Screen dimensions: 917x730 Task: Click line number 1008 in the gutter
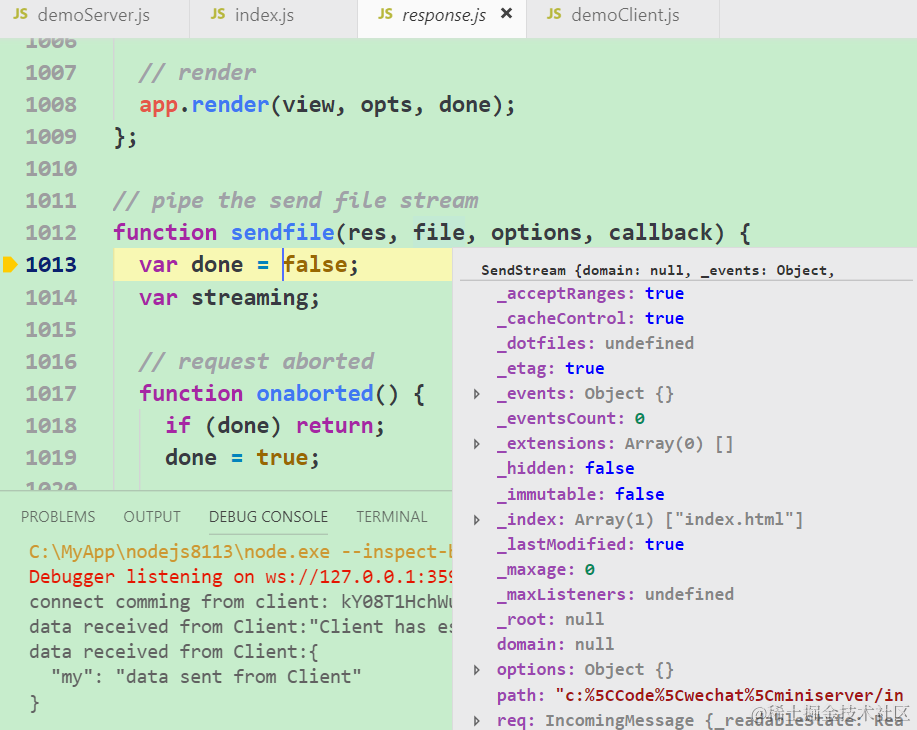pos(51,105)
